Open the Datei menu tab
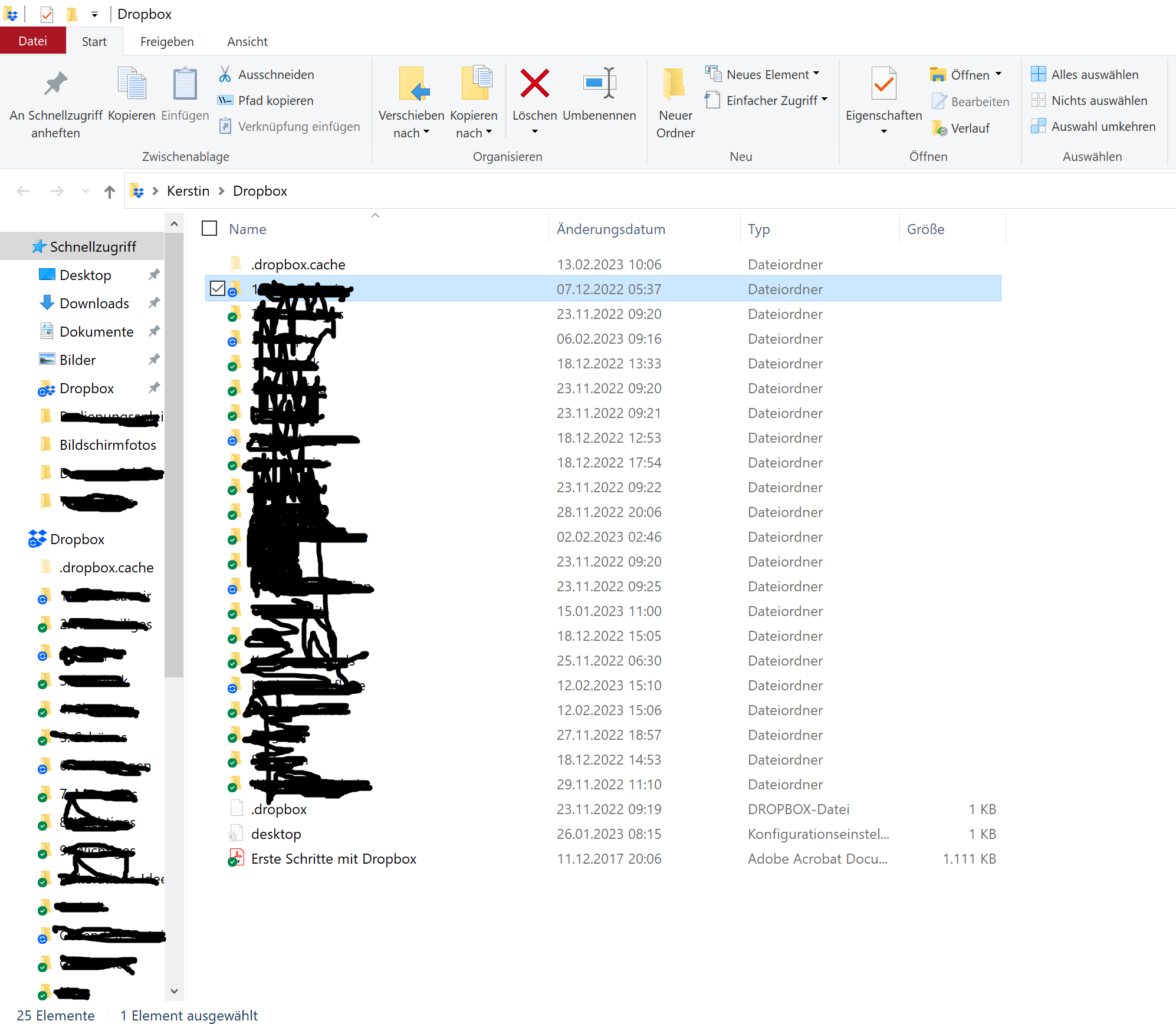1176x1024 pixels. (x=33, y=41)
